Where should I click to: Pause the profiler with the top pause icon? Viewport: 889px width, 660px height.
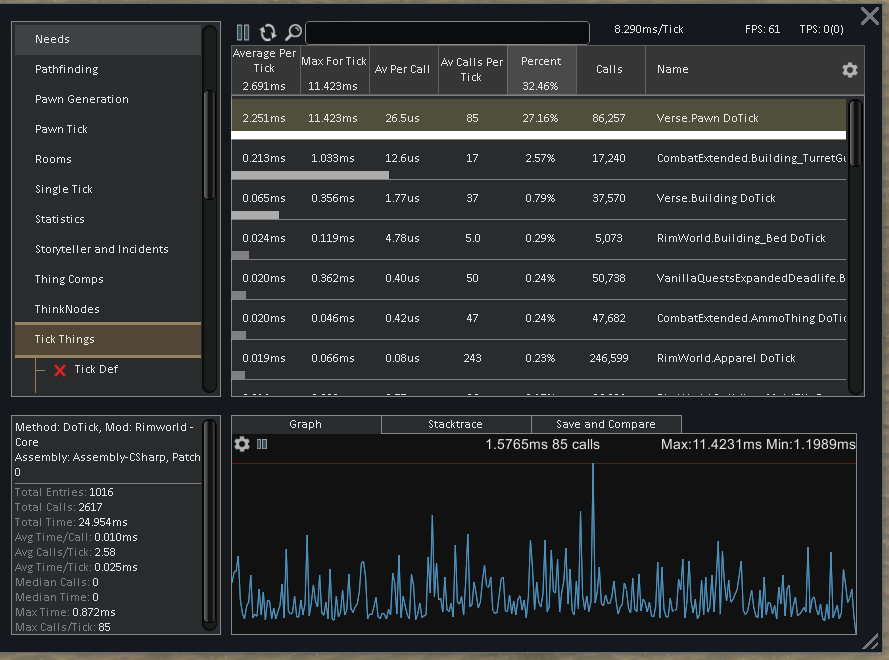243,33
